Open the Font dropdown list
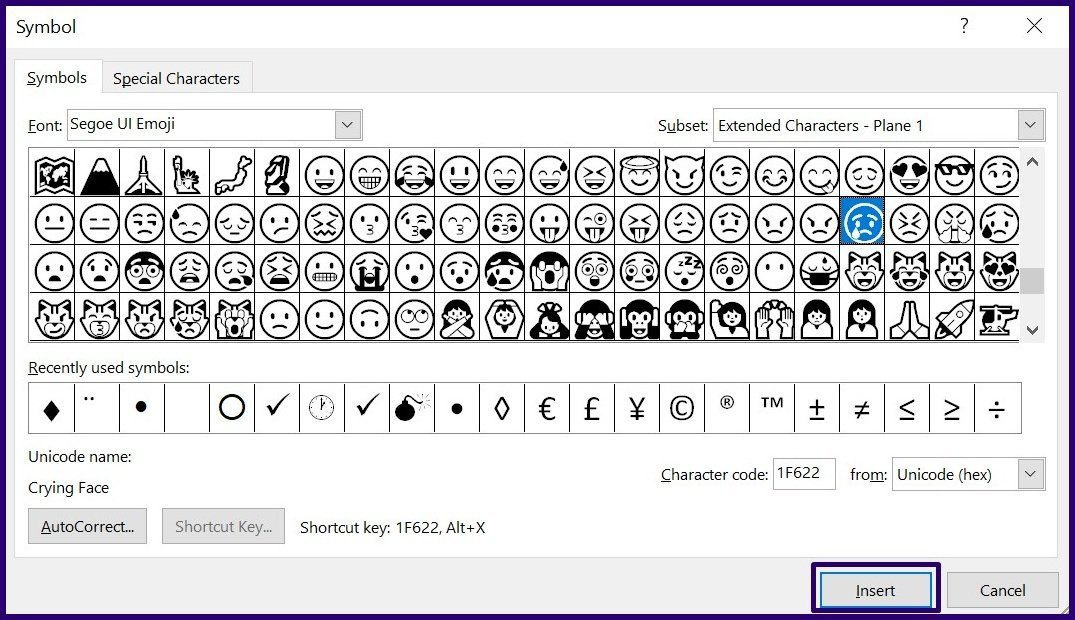The height and width of the screenshot is (620, 1075). (348, 125)
